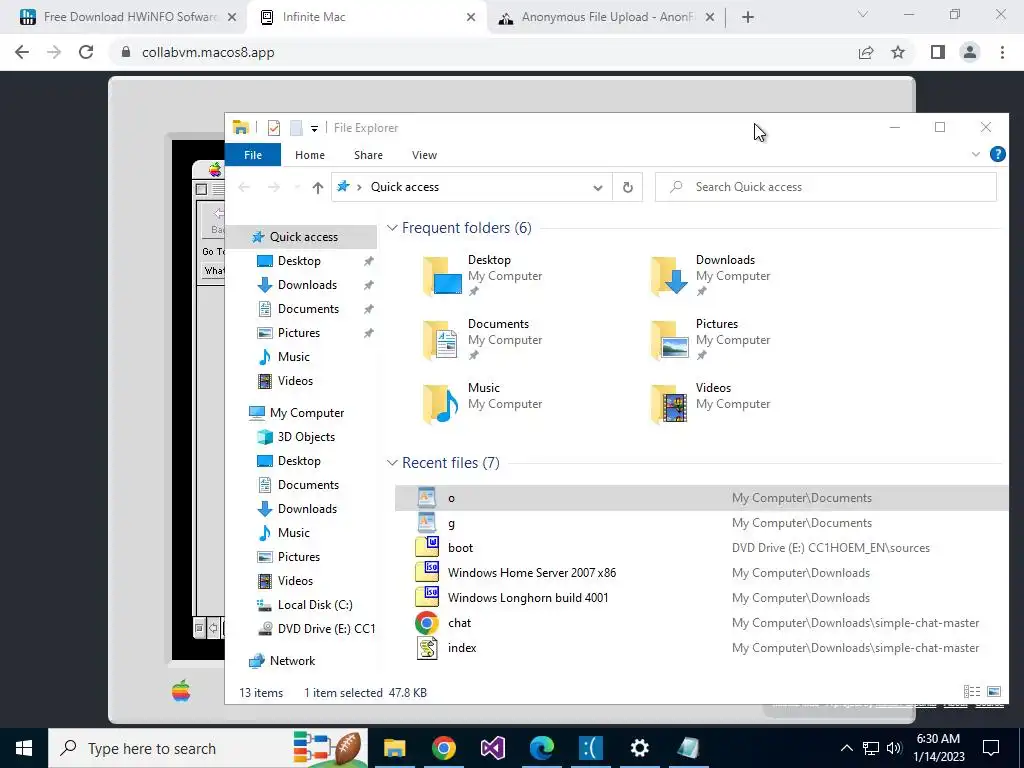The height and width of the screenshot is (768, 1024).
Task: Refresh Quick access with the refresh button
Action: pos(628,187)
